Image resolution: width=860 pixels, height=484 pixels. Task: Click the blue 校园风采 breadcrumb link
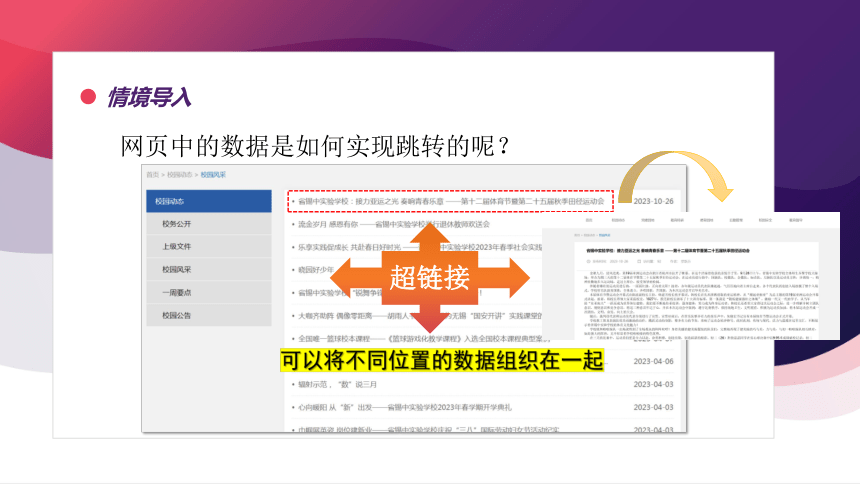pyautogui.click(x=213, y=175)
